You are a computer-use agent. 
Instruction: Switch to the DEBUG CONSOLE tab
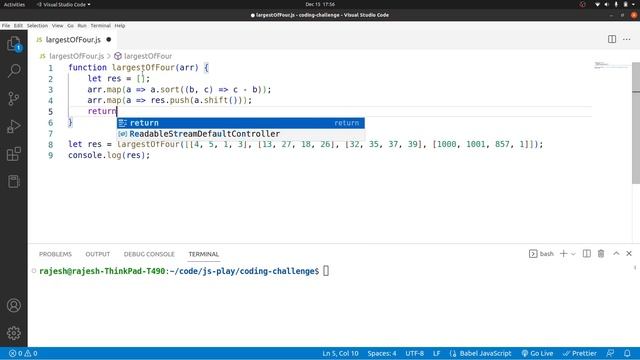coord(149,254)
